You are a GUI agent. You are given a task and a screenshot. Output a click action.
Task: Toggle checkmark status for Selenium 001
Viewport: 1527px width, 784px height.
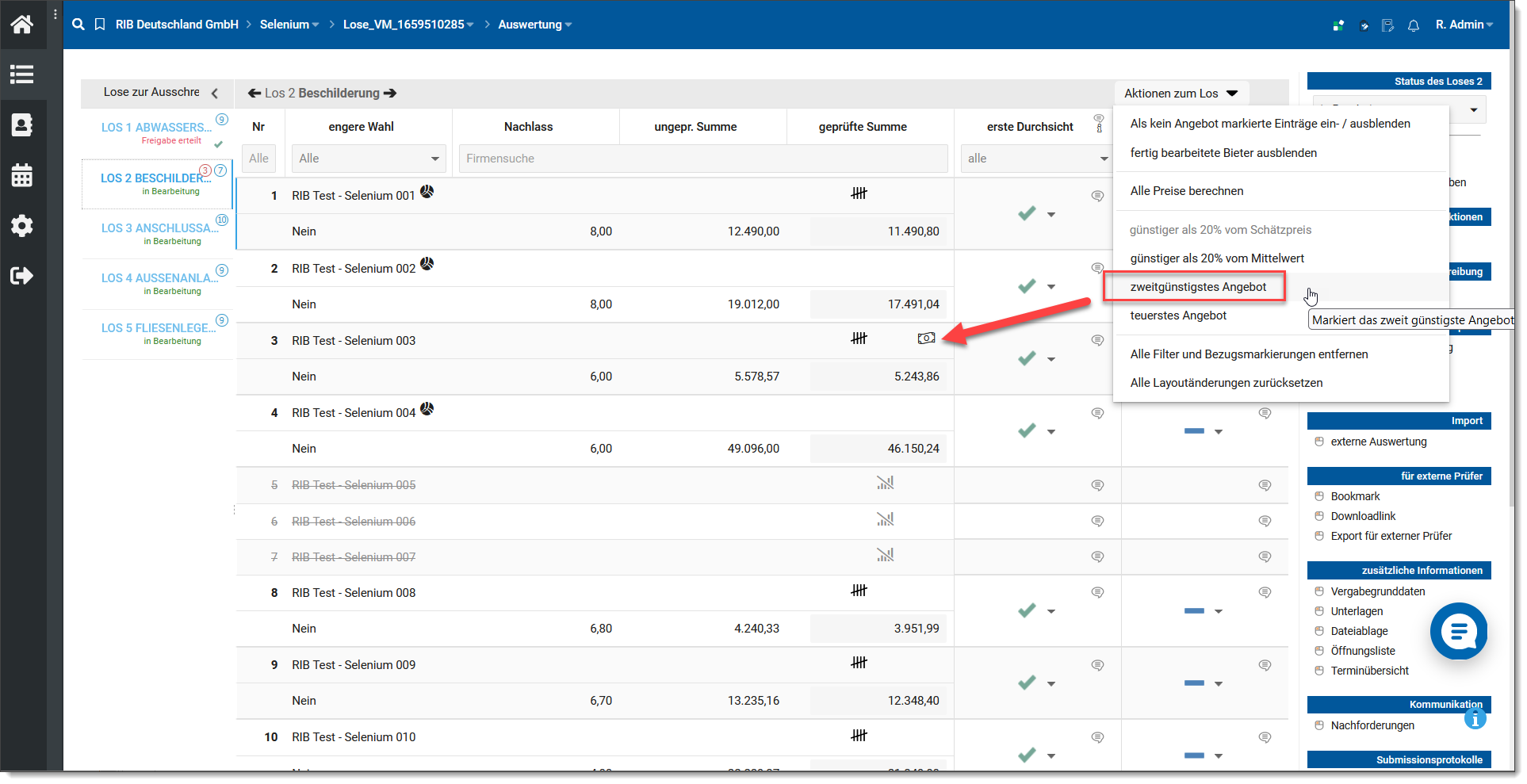pyautogui.click(x=1028, y=213)
